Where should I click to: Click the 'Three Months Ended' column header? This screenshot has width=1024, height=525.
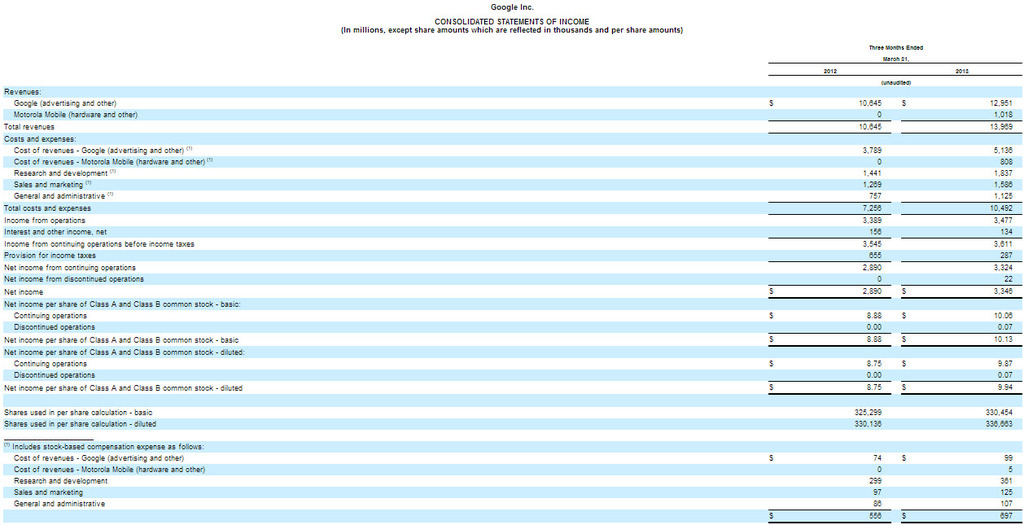pos(895,47)
